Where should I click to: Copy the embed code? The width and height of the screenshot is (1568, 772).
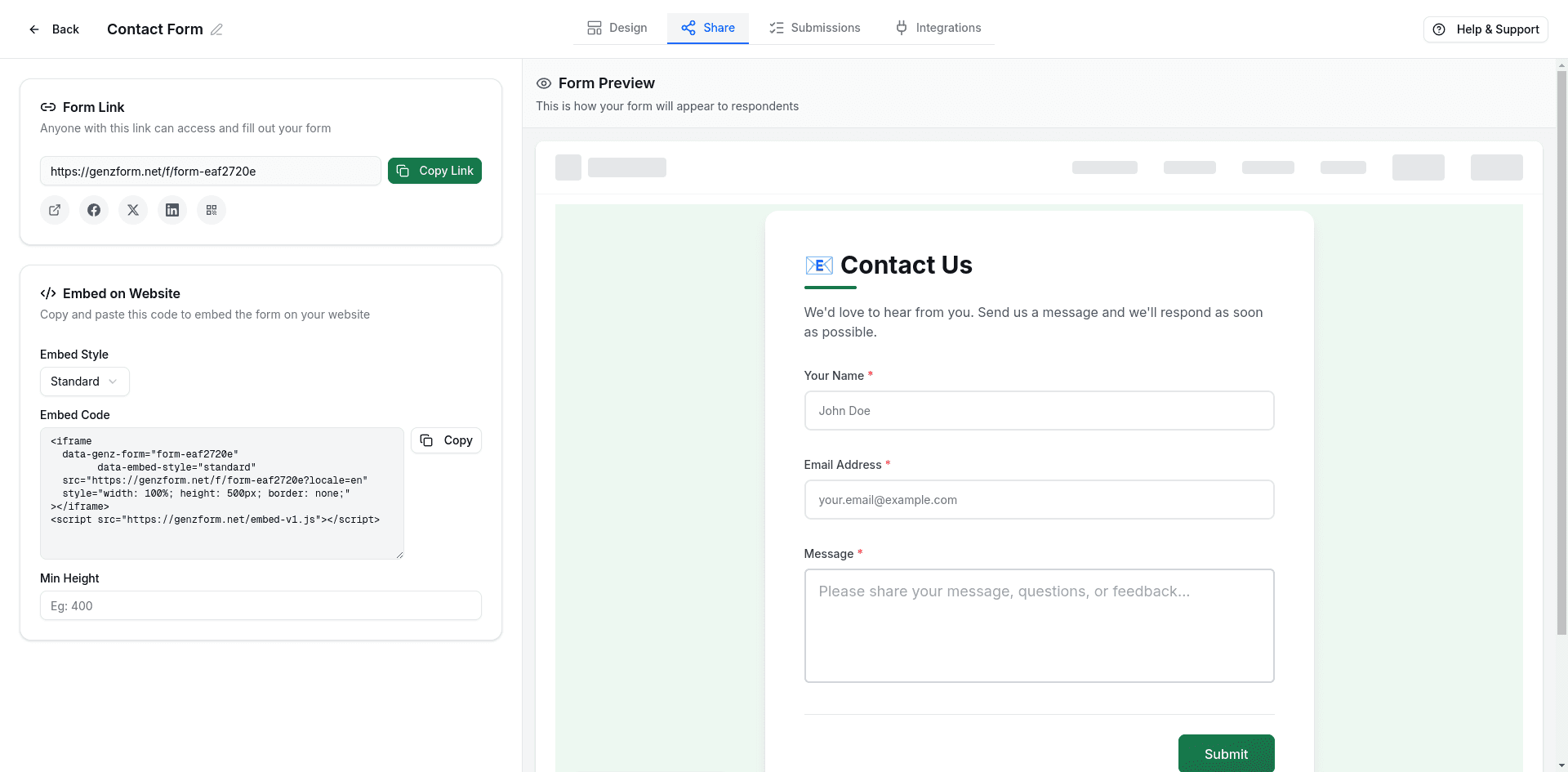(x=446, y=440)
